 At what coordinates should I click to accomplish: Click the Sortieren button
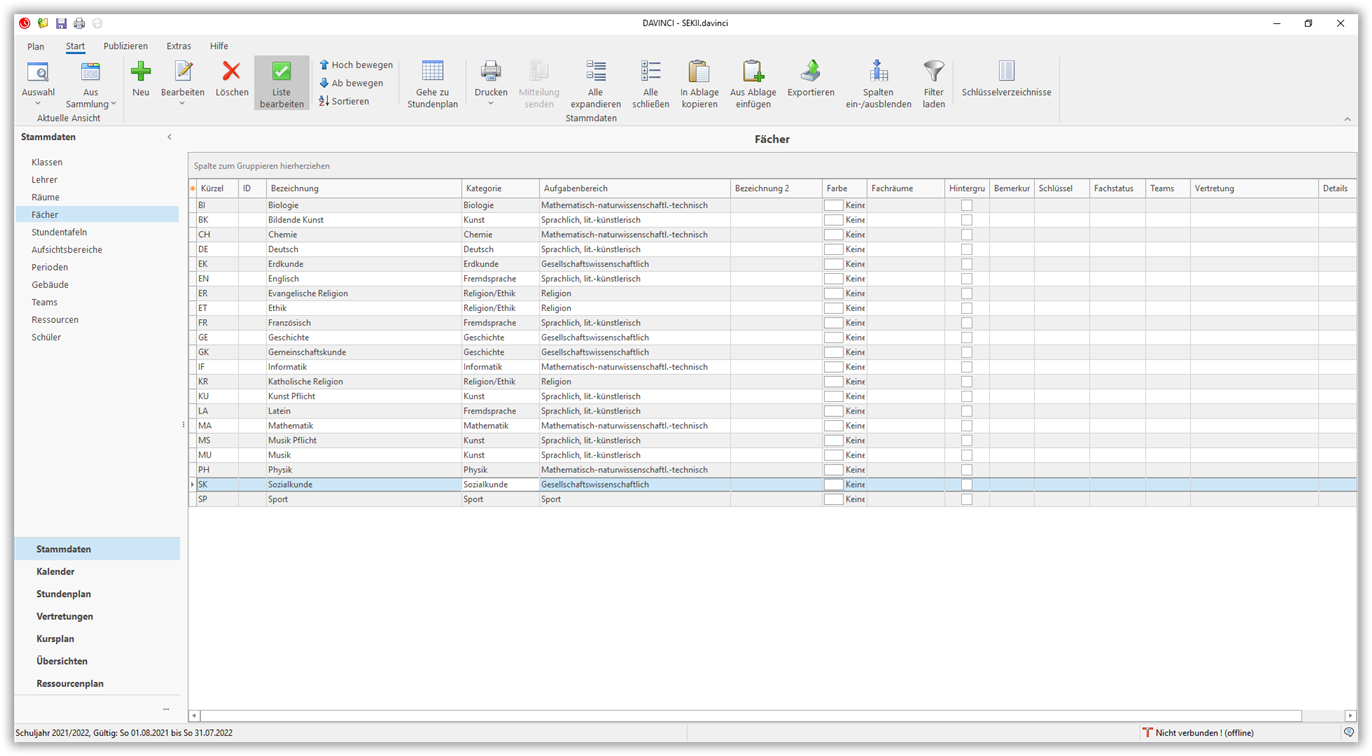point(344,101)
